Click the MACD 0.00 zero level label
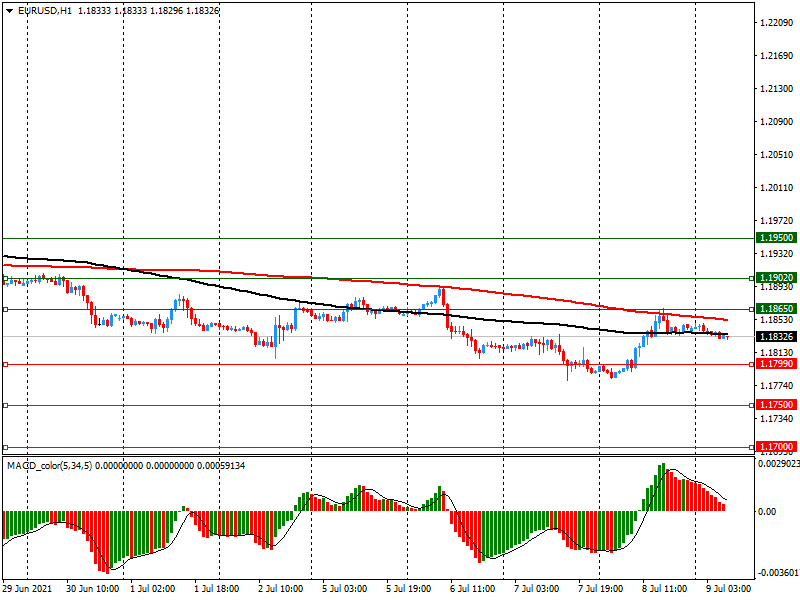Screen dimensions: 800x600 (769, 512)
